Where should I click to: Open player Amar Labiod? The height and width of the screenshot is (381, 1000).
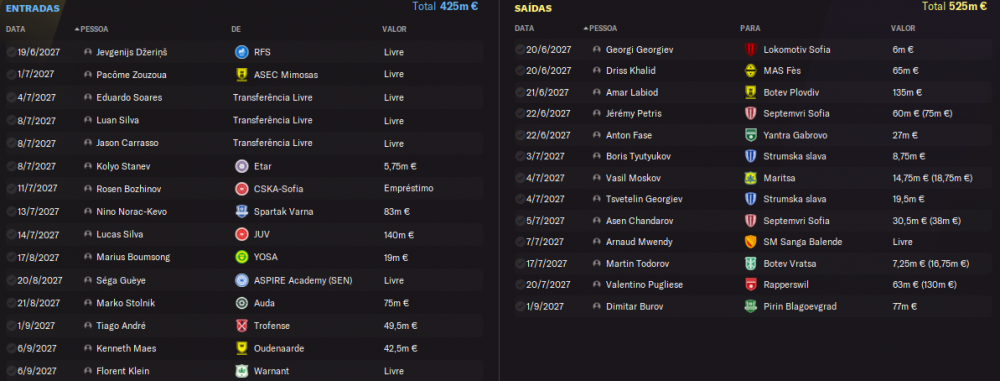(632, 93)
